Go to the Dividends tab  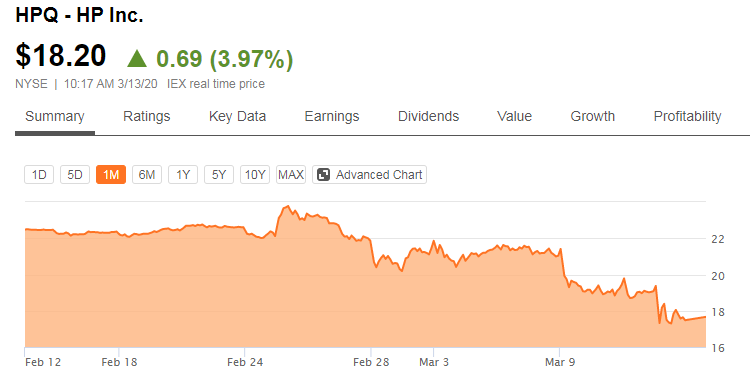(429, 116)
